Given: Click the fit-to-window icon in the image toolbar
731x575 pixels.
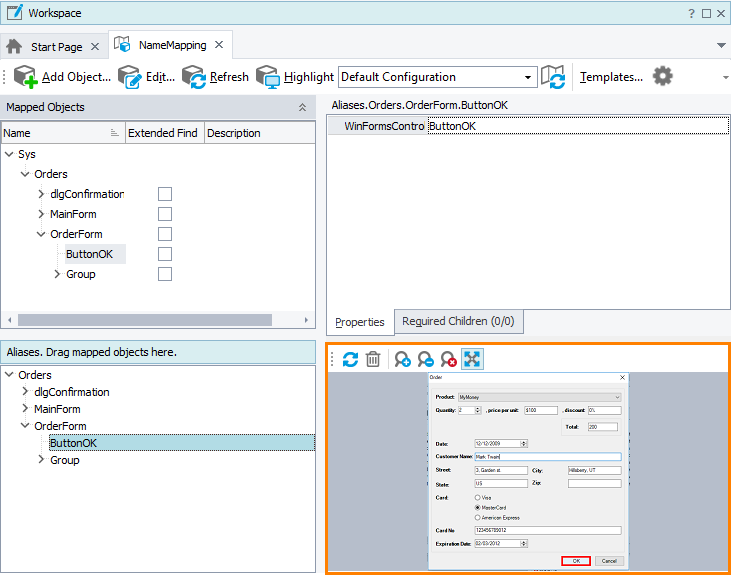Looking at the screenshot, I should [x=472, y=359].
